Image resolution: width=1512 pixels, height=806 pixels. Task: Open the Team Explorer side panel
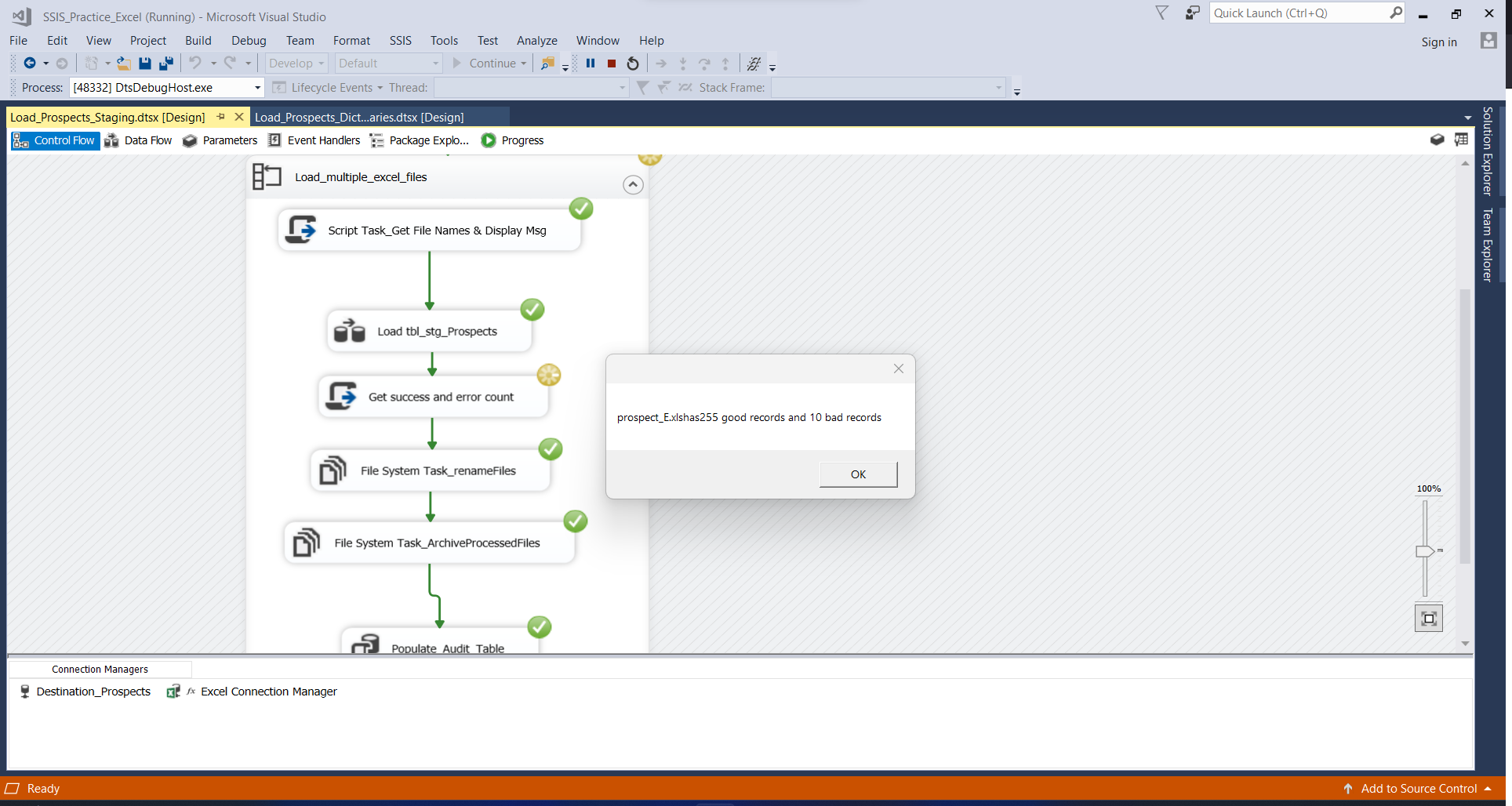pos(1487,245)
